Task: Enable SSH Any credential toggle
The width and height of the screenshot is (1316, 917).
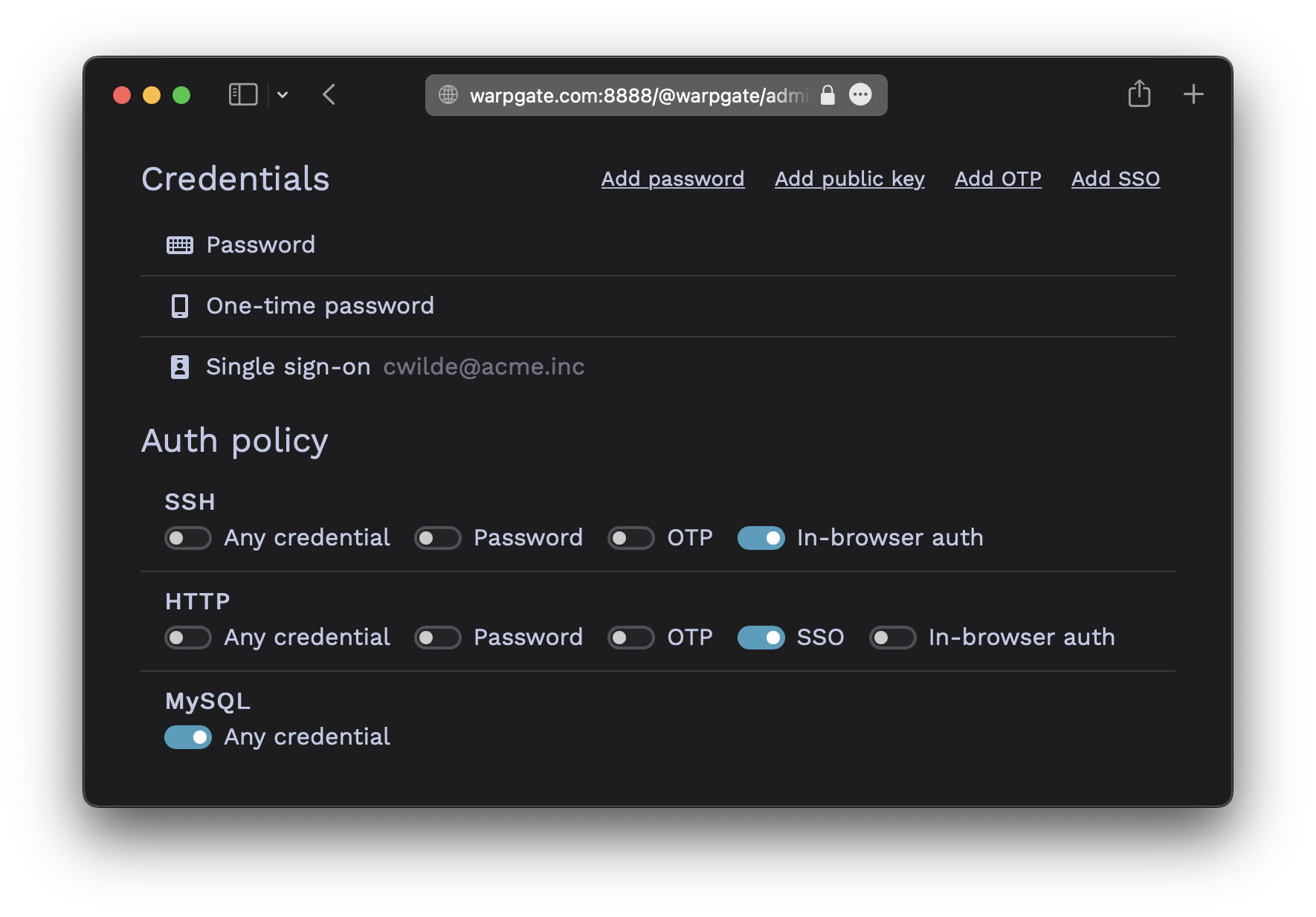Action: pyautogui.click(x=188, y=538)
